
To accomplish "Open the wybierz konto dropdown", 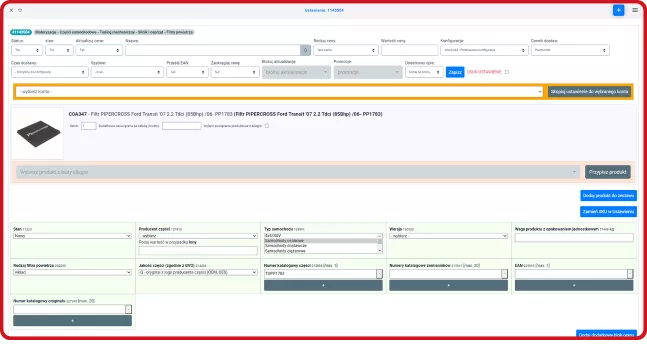I will (x=280, y=92).
